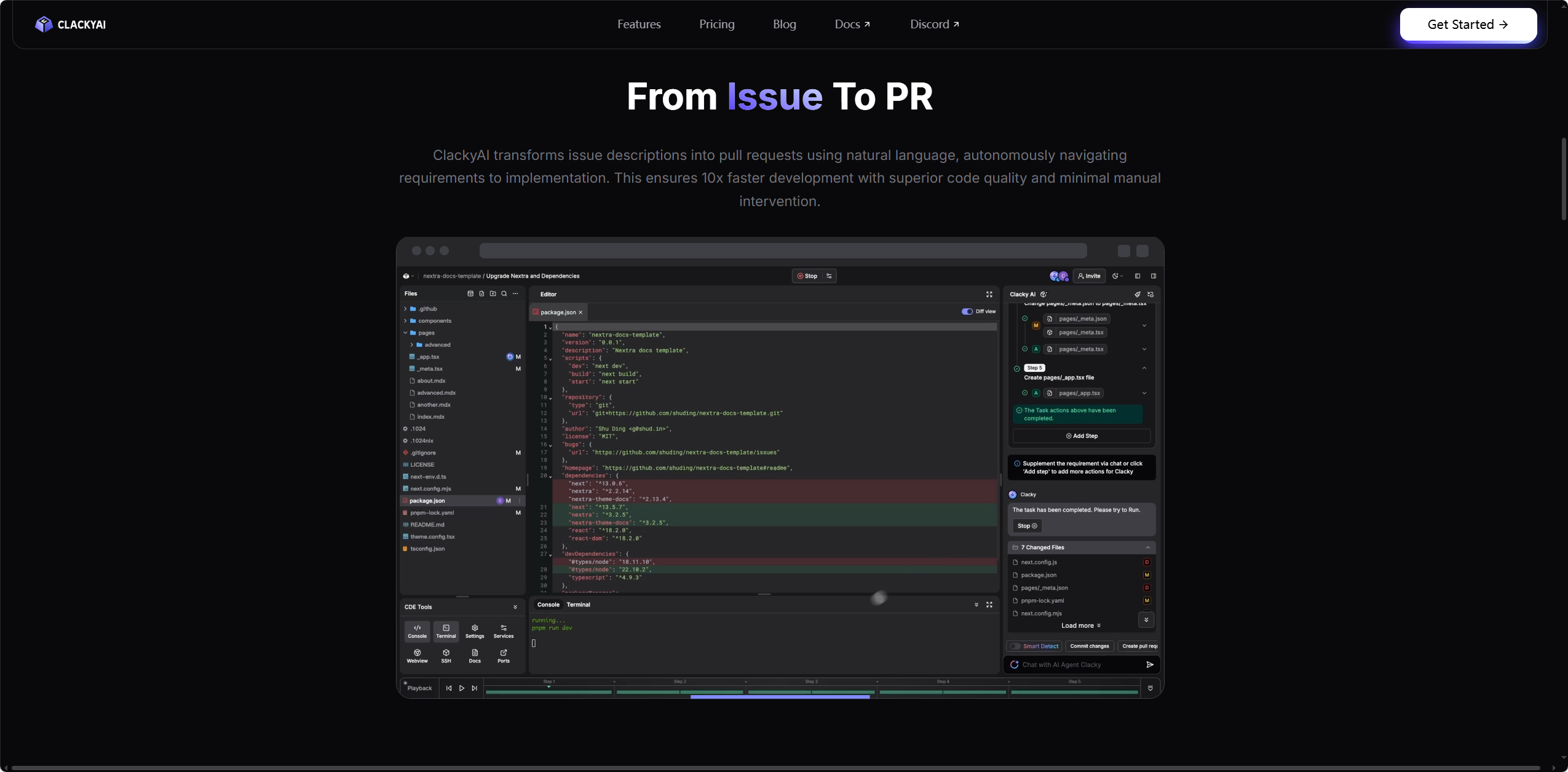Toggle the Diff view switch
The image size is (1568, 772).
[967, 311]
